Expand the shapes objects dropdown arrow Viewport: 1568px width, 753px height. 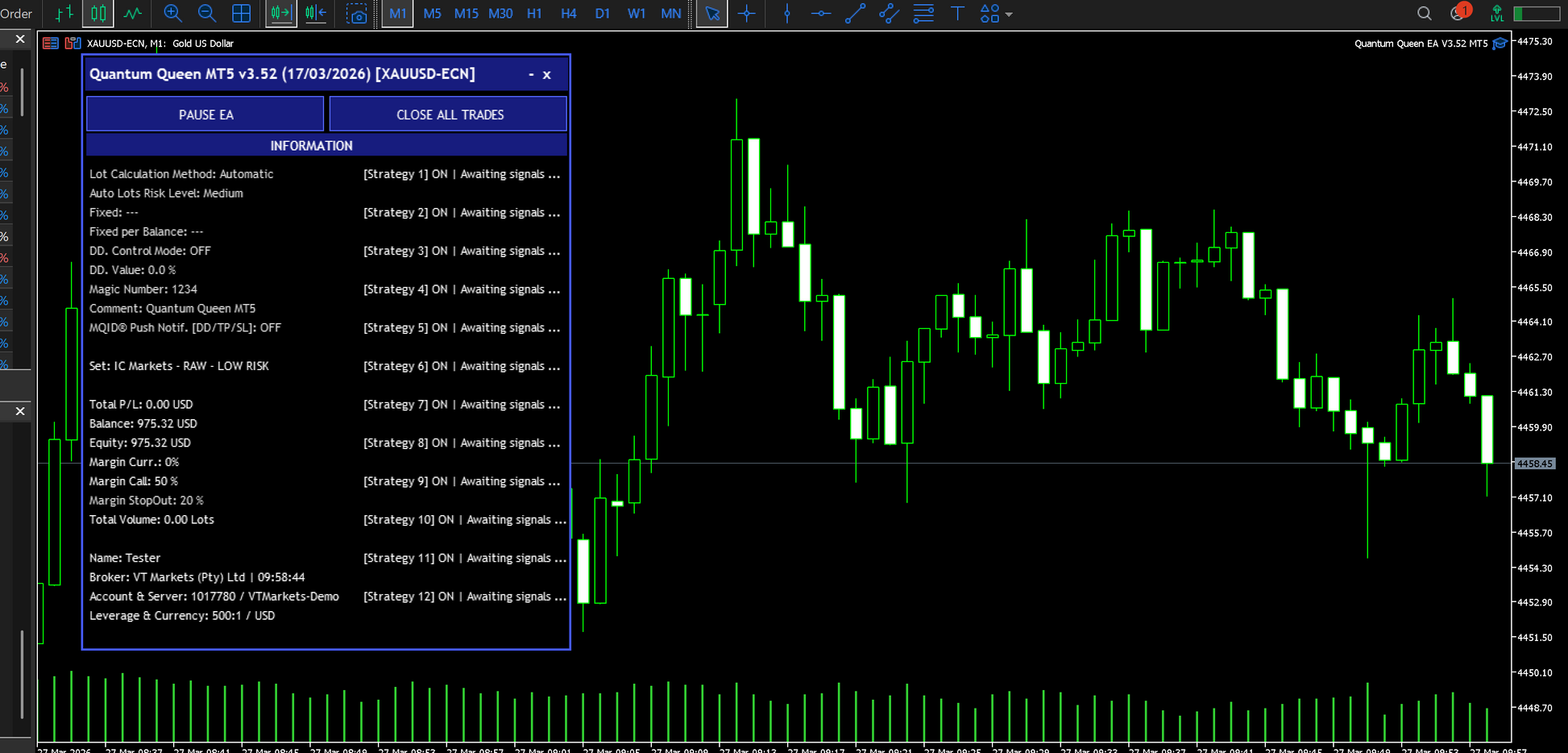pyautogui.click(x=1009, y=15)
